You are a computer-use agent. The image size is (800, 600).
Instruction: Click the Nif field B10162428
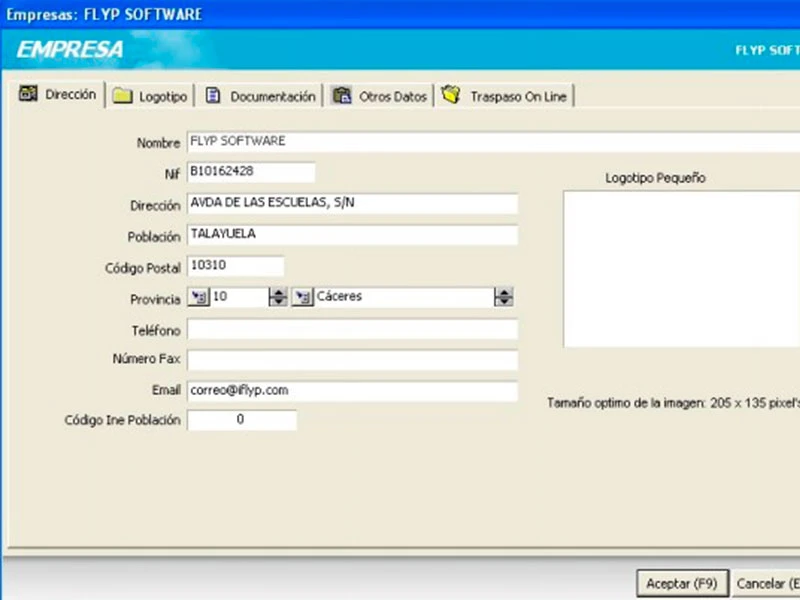(251, 172)
